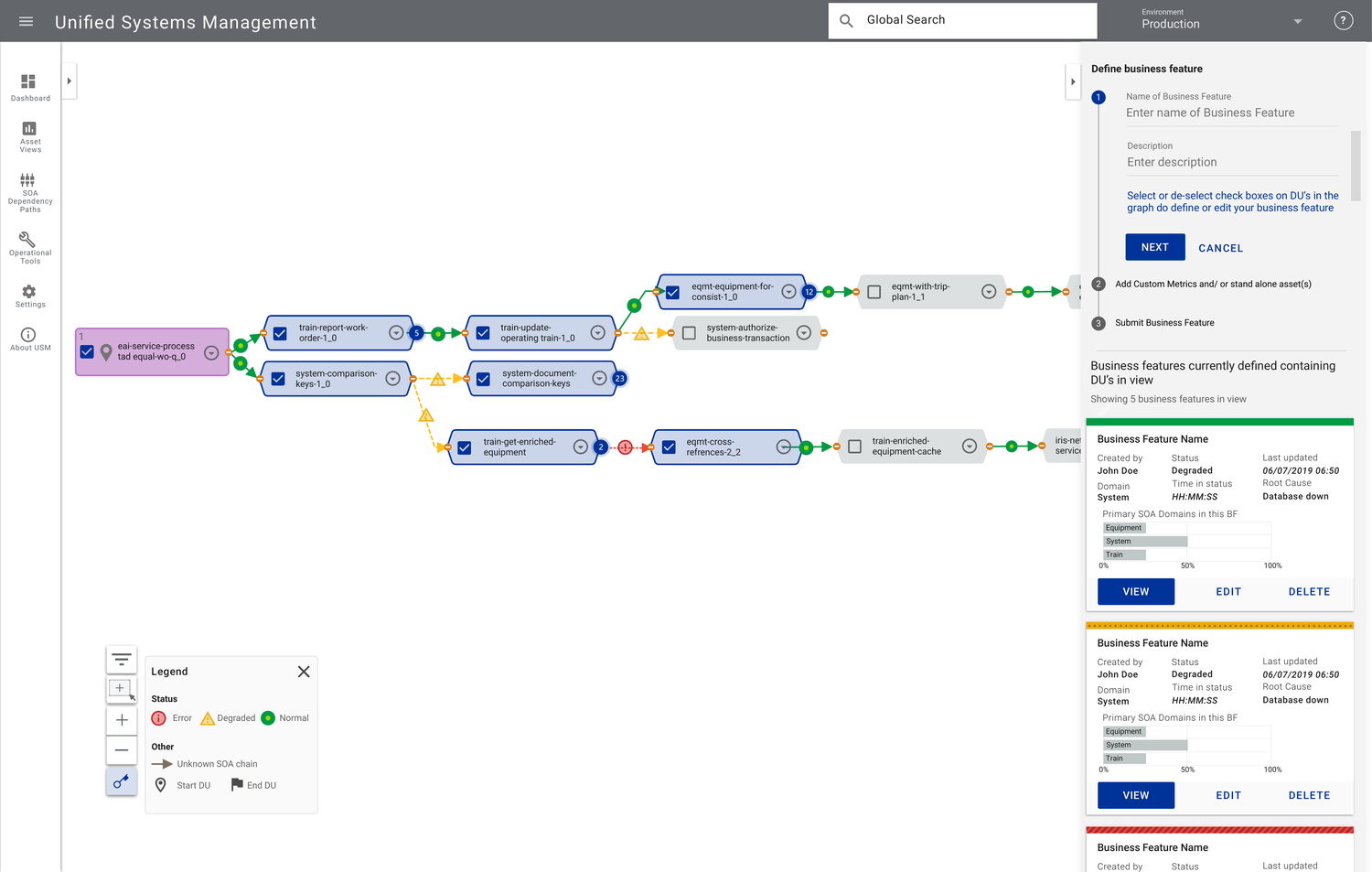
Task: Click degraded warning triangle before system-document node
Action: click(438, 379)
